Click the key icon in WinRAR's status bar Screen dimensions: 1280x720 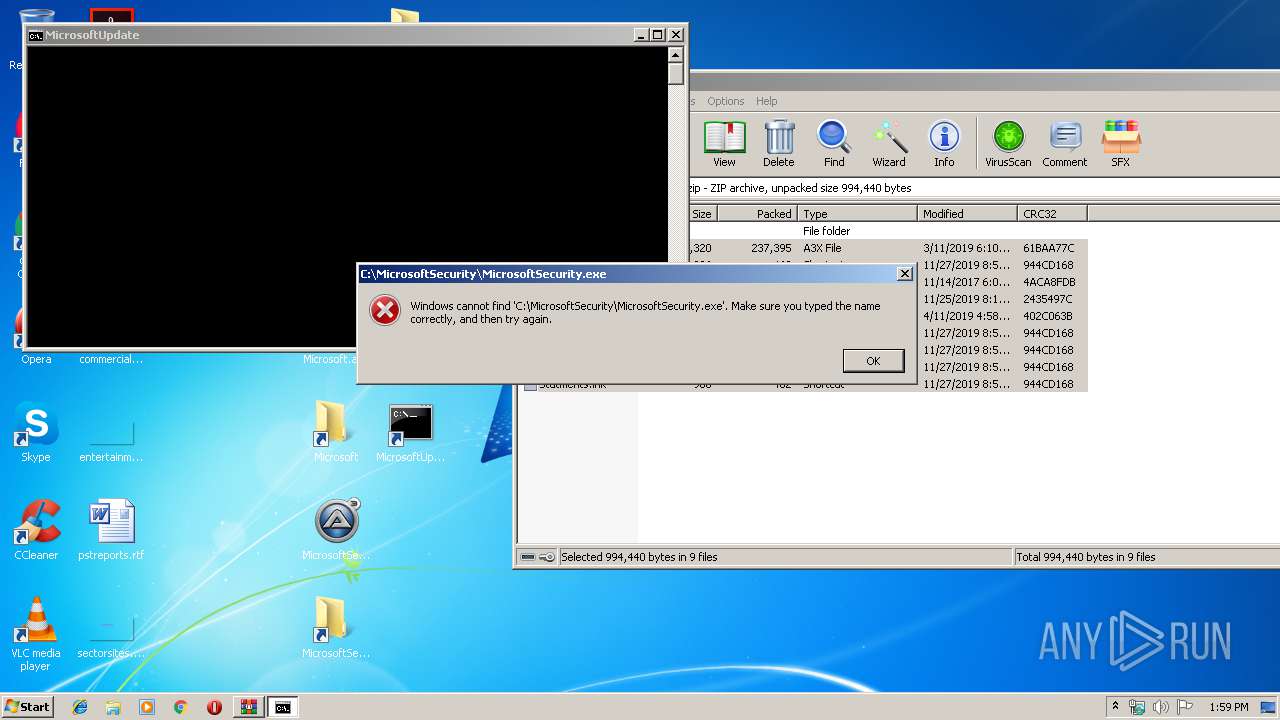[547, 557]
